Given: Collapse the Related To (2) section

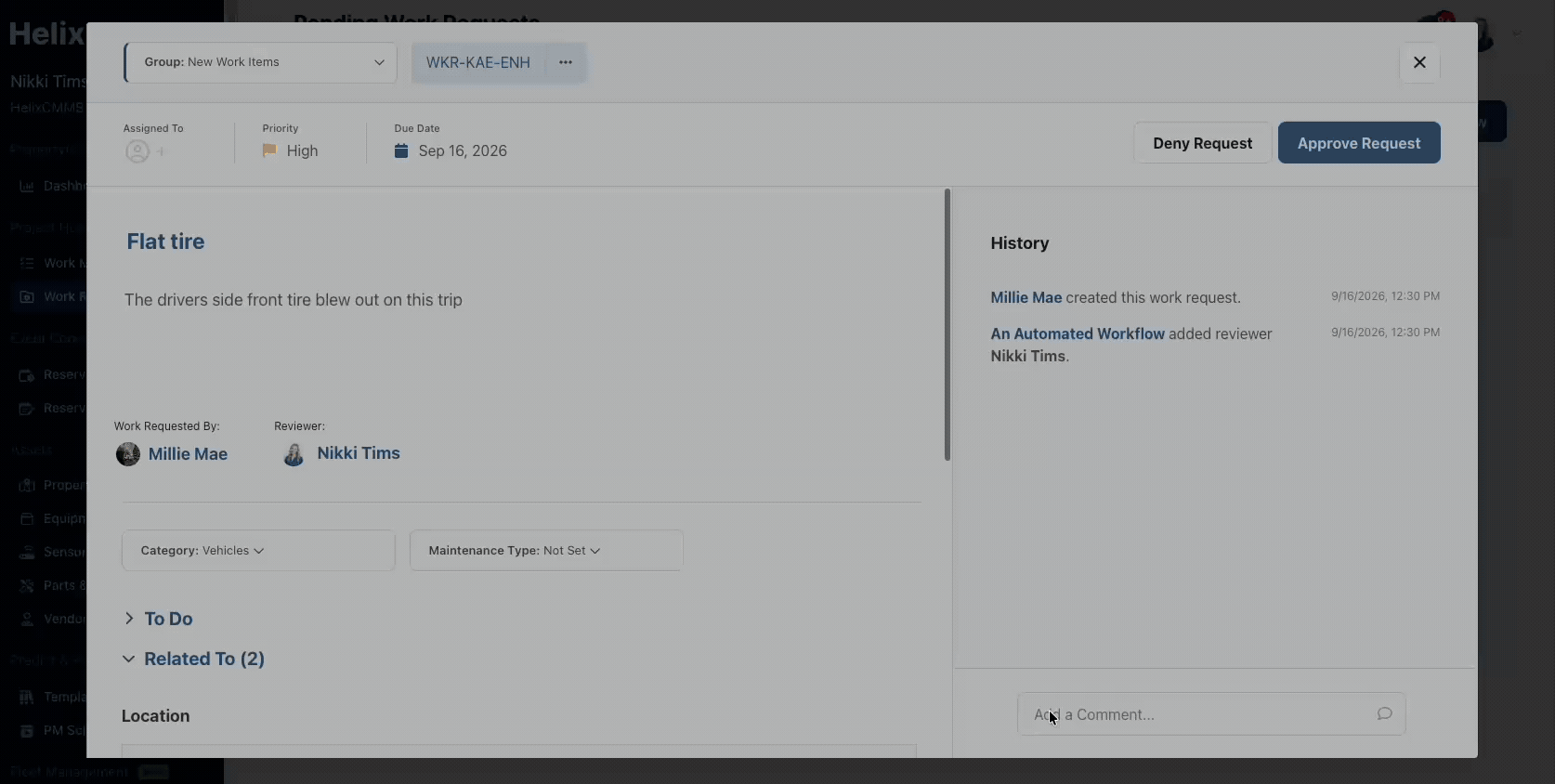Looking at the screenshot, I should pos(194,659).
